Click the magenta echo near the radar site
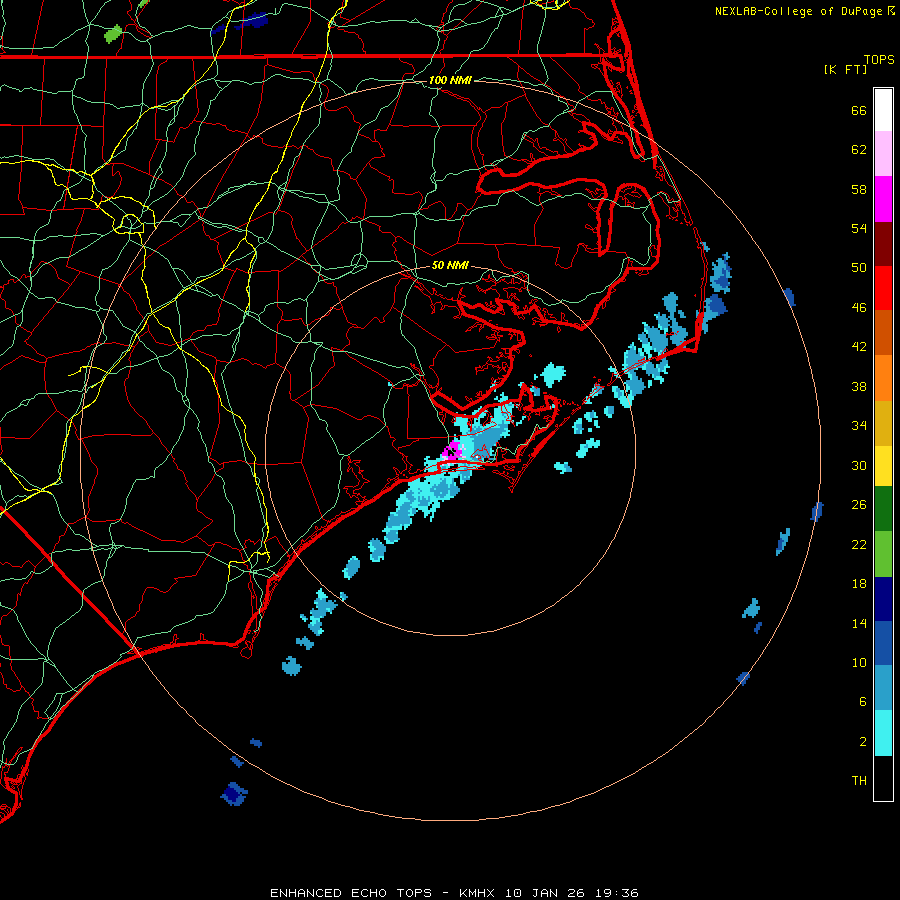The width and height of the screenshot is (900, 900). pyautogui.click(x=451, y=450)
